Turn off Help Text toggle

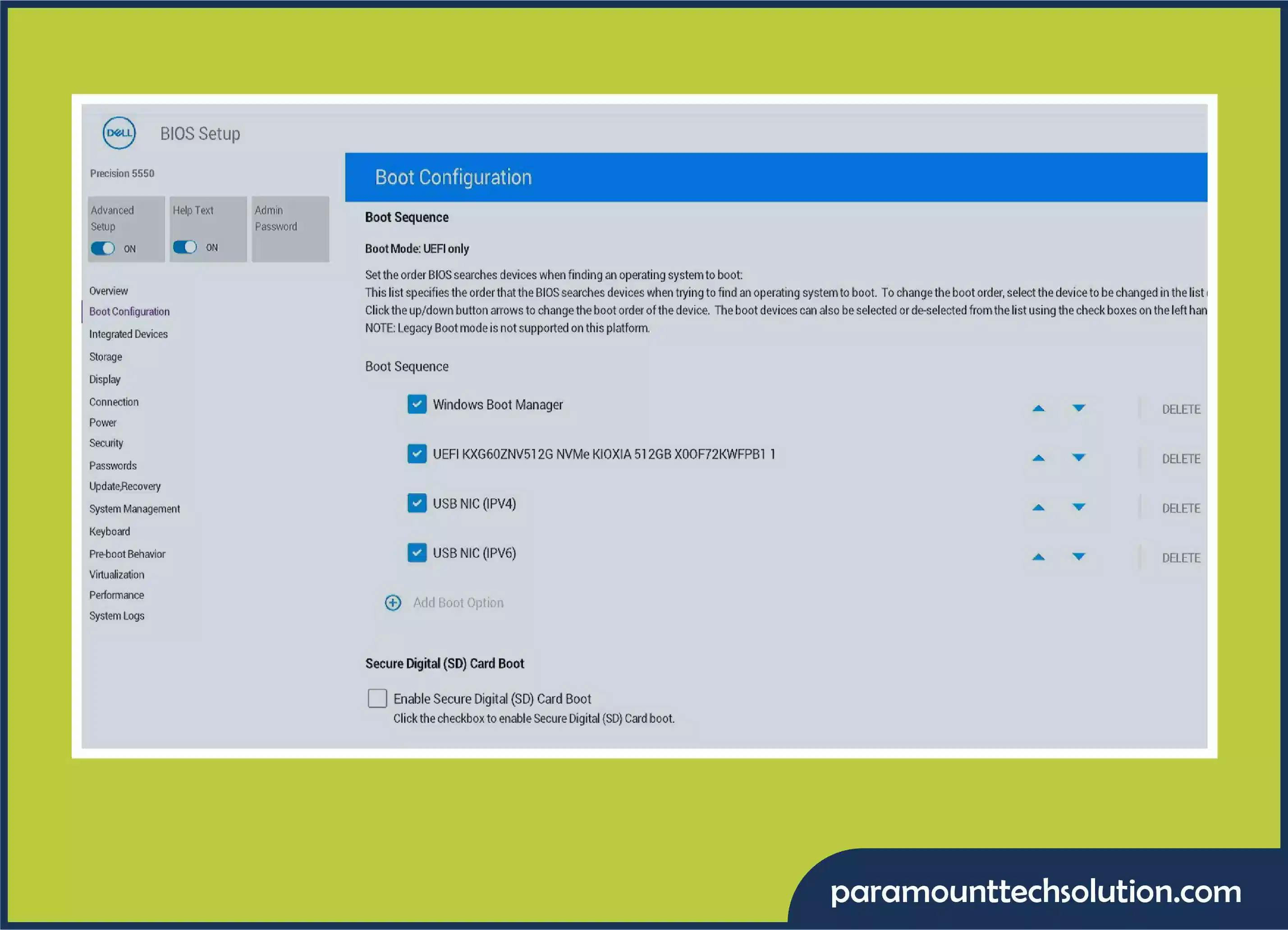(x=184, y=247)
